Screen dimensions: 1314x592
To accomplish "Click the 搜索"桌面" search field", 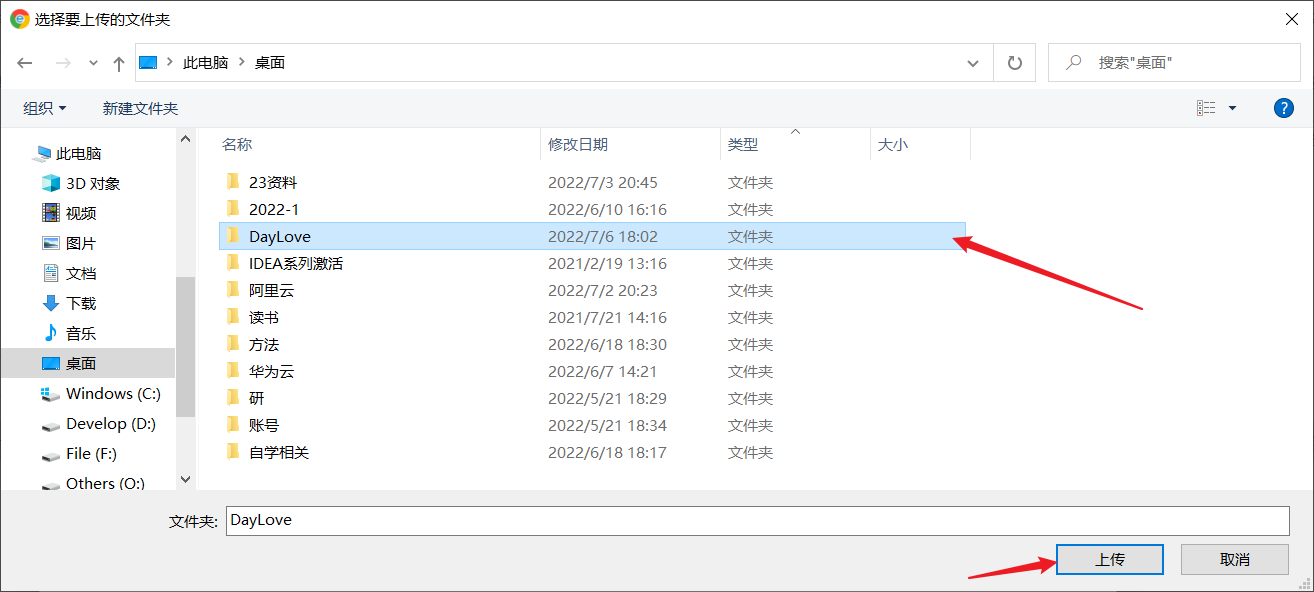I will tap(1175, 62).
